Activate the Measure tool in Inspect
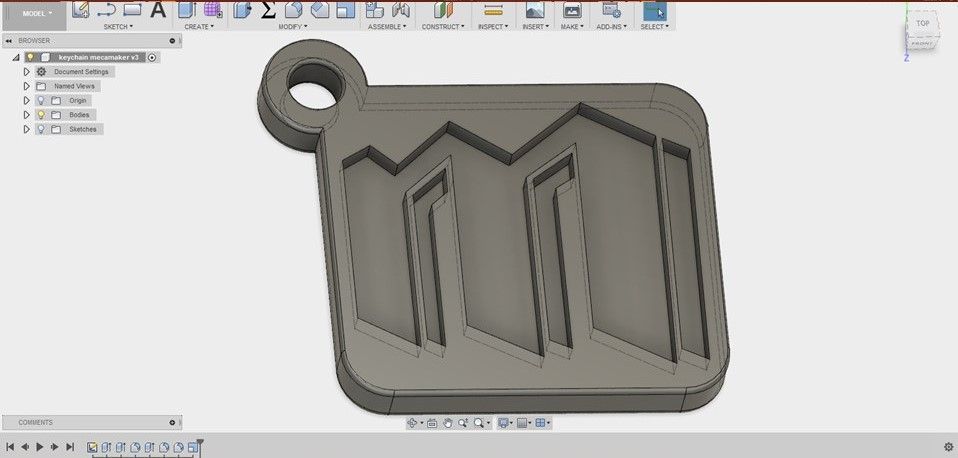Screen dimensions: 958x458 click(x=492, y=10)
